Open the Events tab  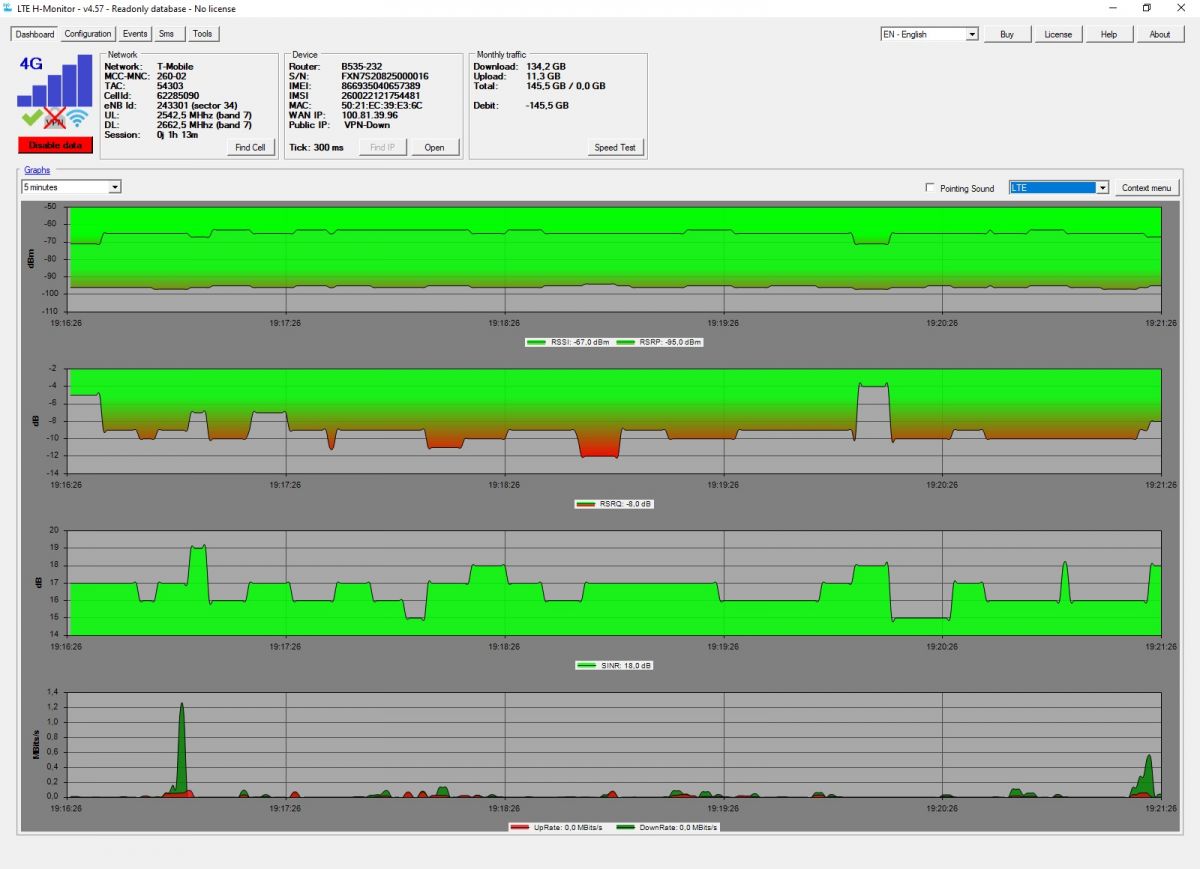tap(135, 34)
